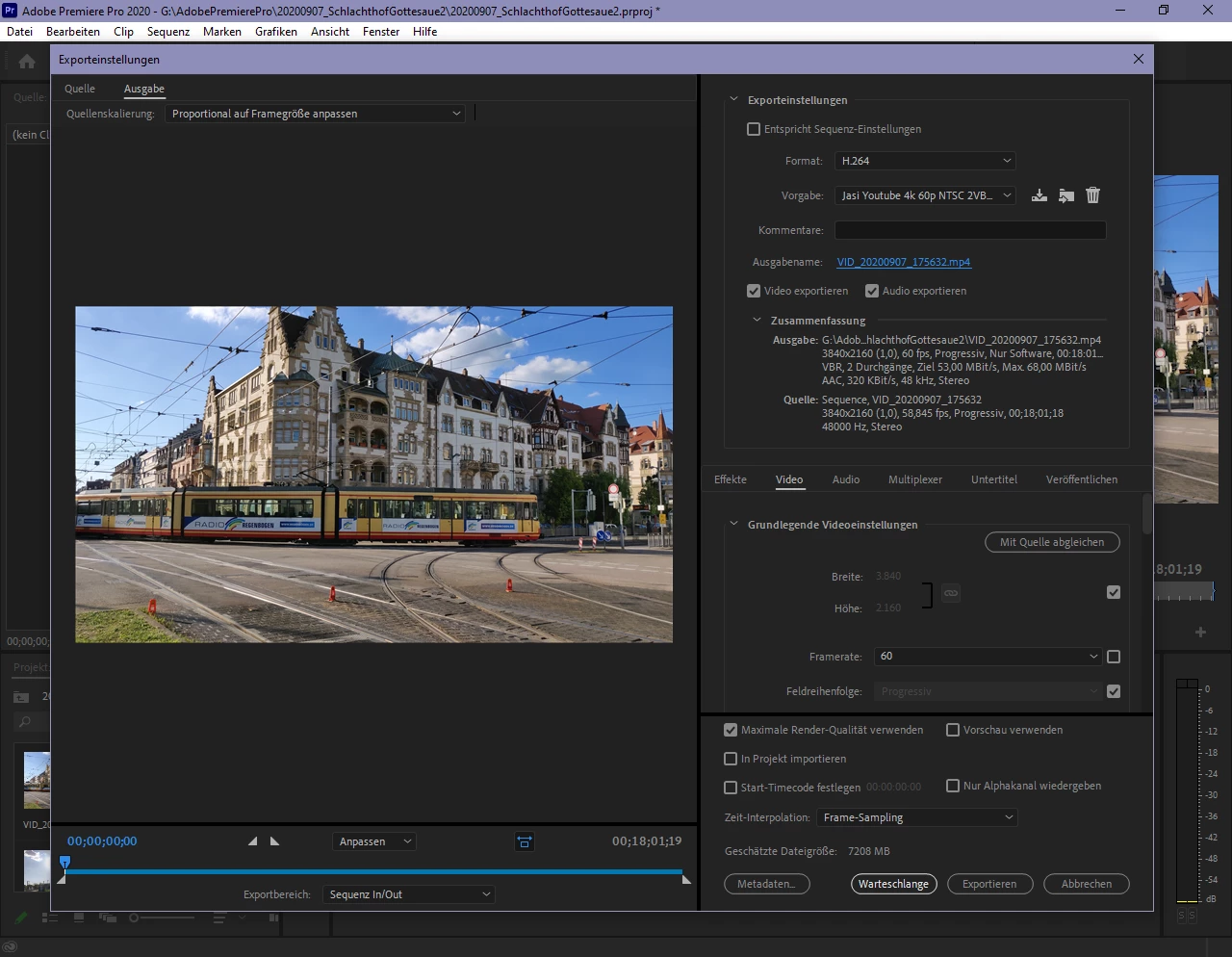Uncheck Audio exportieren

tap(872, 291)
